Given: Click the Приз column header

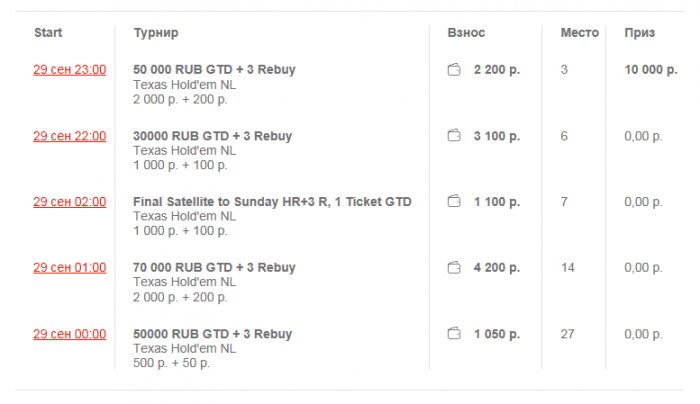Looking at the screenshot, I should (640, 33).
